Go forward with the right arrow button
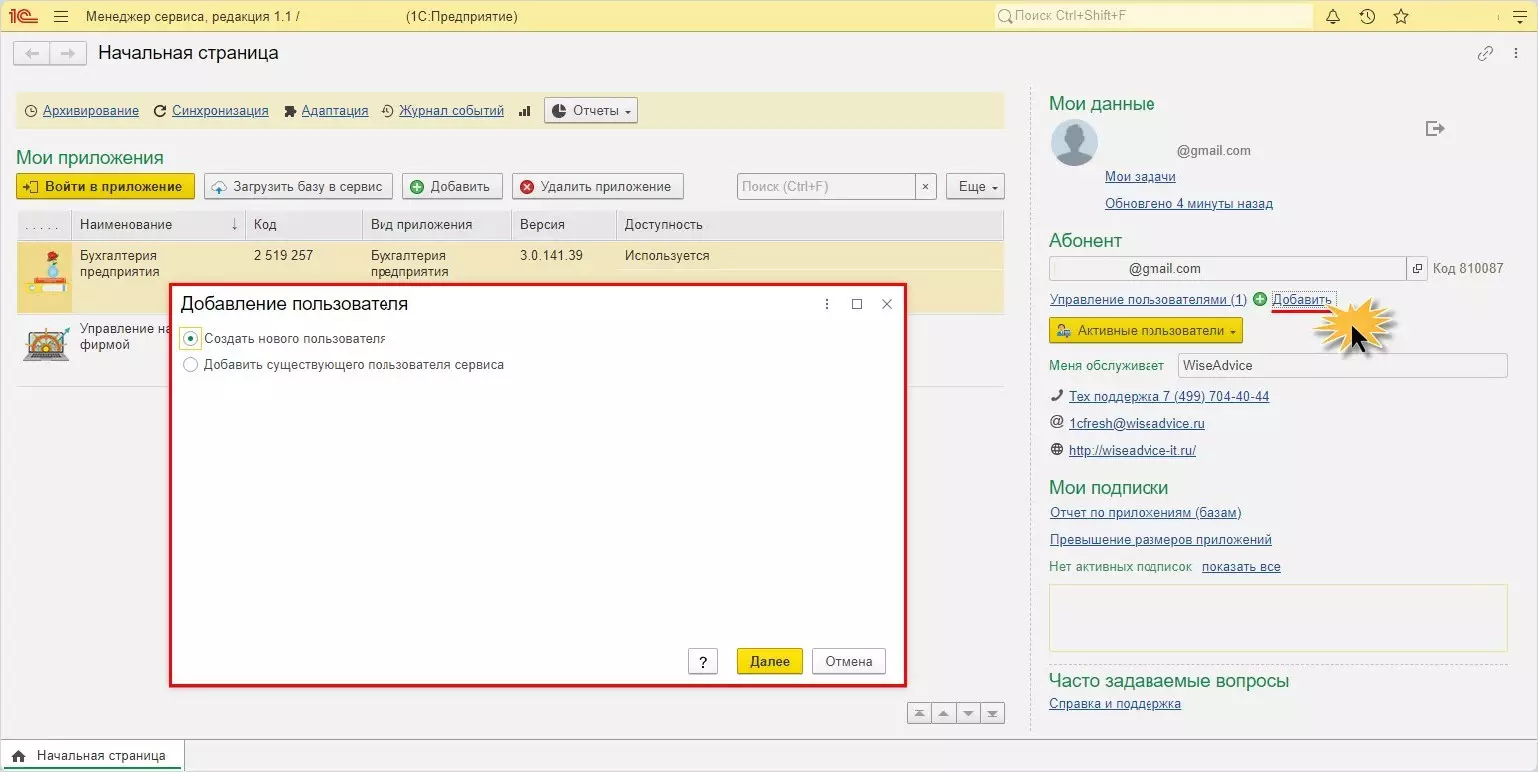The height and width of the screenshot is (772, 1538). [66, 53]
